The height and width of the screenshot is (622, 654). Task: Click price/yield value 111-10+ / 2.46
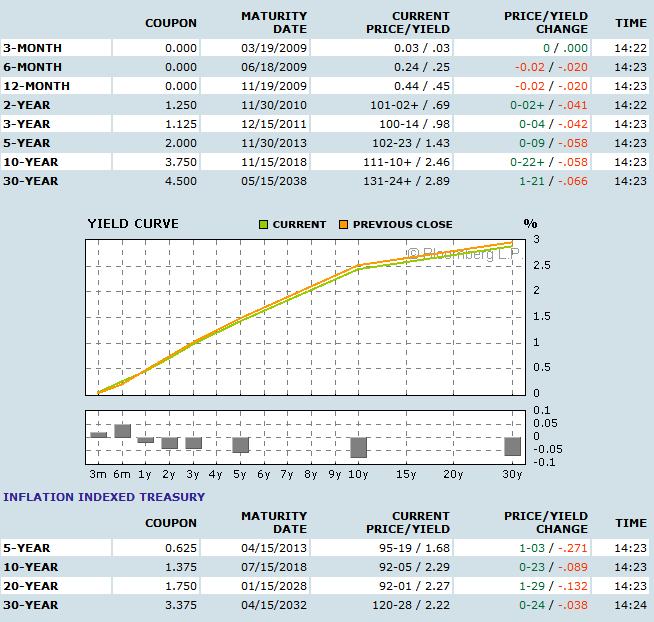(x=407, y=162)
